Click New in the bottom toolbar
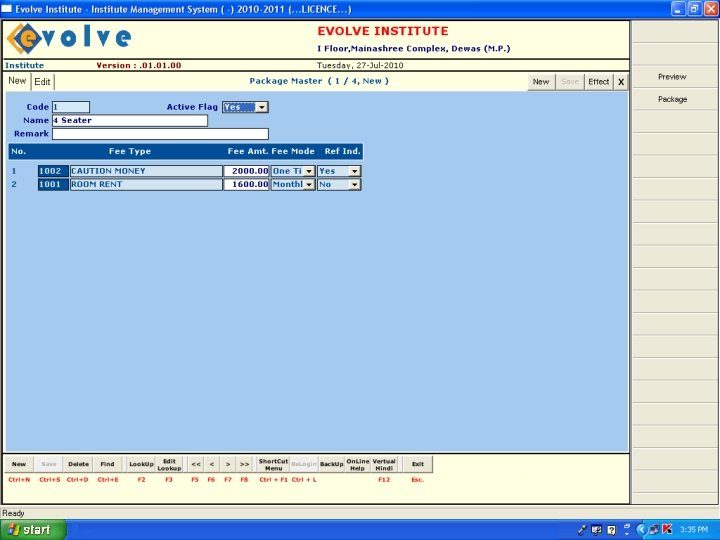 pyautogui.click(x=19, y=464)
